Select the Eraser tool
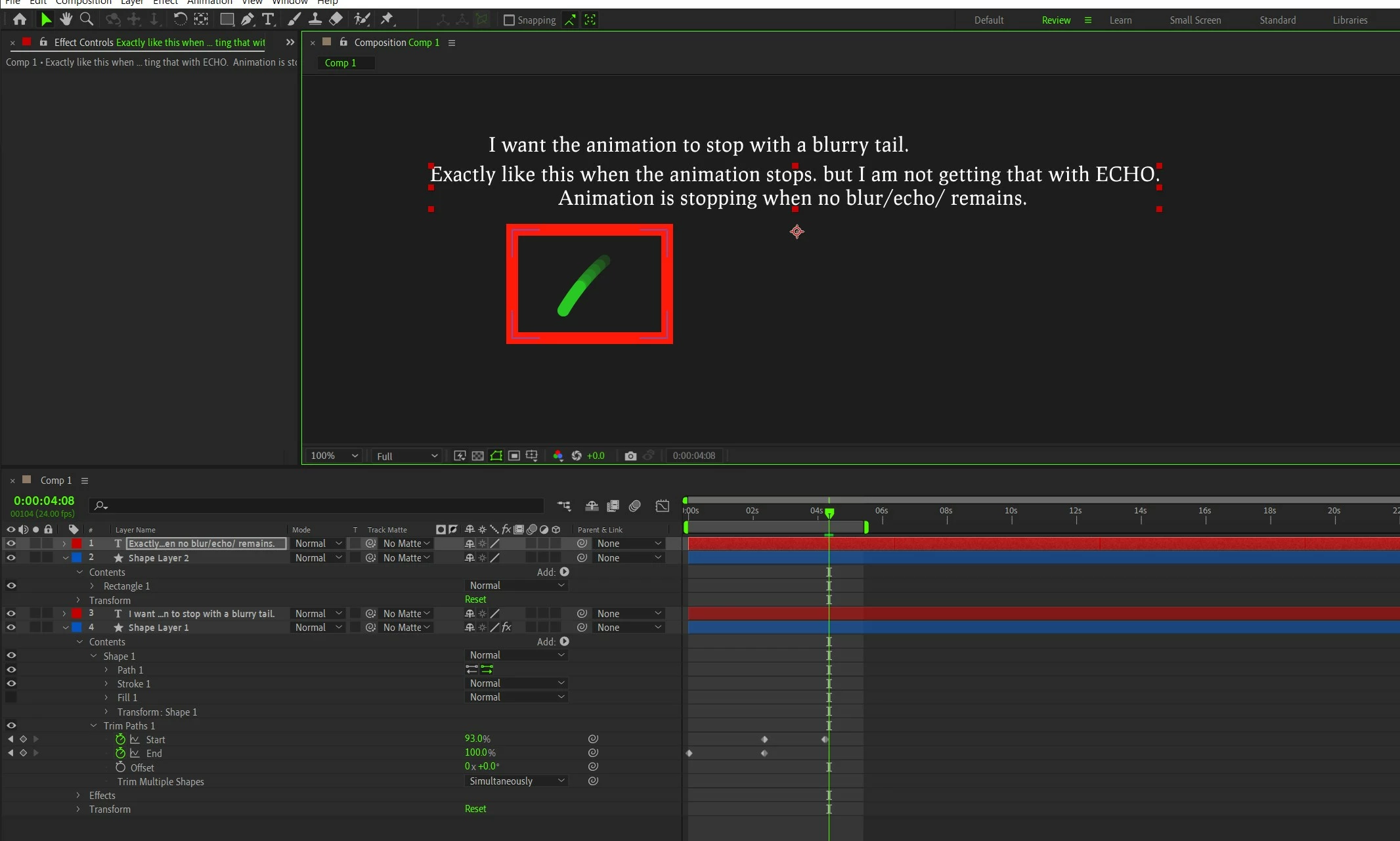This screenshot has width=1400, height=841. click(336, 19)
